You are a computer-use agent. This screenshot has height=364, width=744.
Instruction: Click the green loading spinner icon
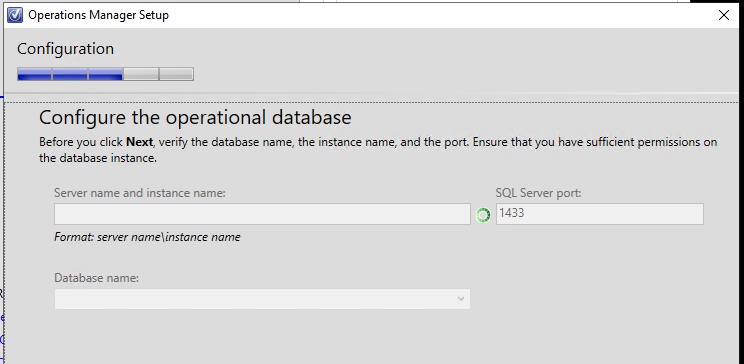point(483,215)
